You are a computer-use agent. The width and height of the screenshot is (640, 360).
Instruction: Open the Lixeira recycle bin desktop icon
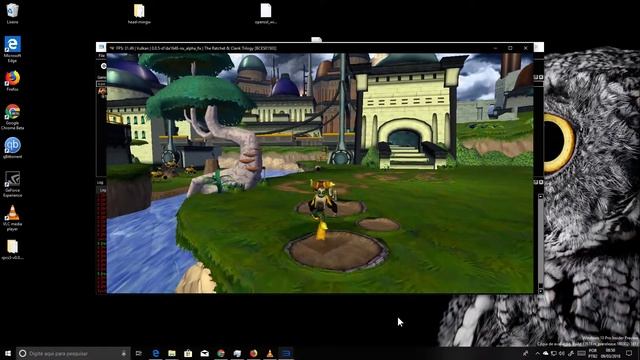click(x=12, y=13)
